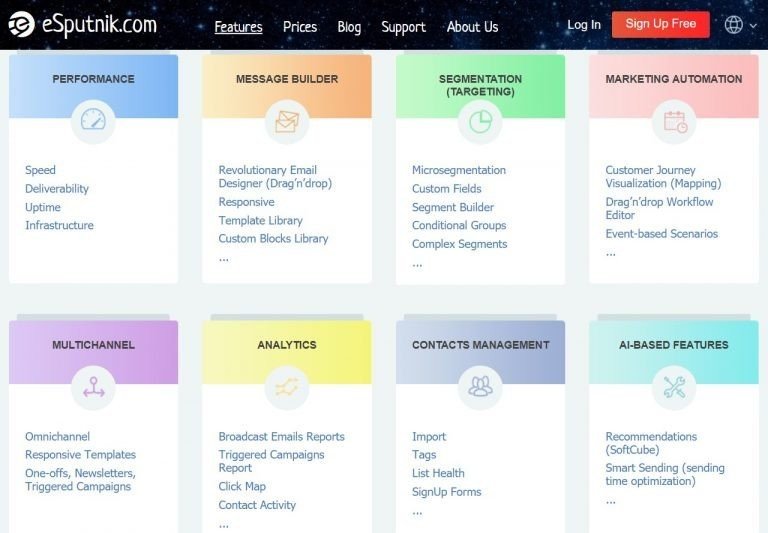Open the Responsive Templates link
Screen dimensions: 768x533
[x=80, y=455]
